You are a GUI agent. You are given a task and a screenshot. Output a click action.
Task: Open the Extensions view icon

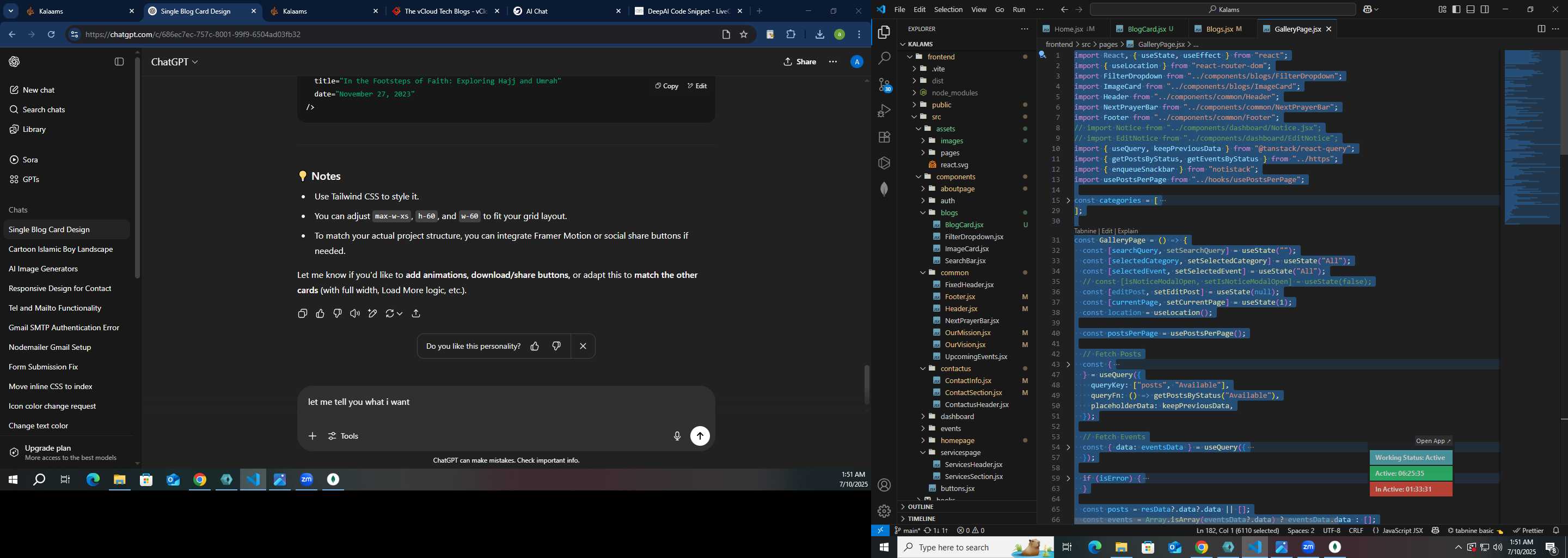[x=884, y=137]
